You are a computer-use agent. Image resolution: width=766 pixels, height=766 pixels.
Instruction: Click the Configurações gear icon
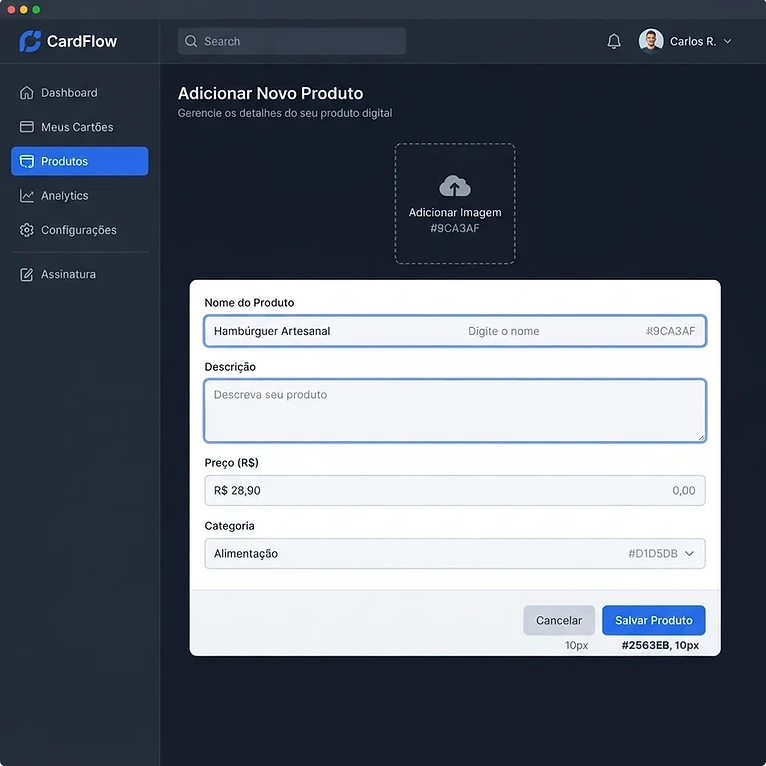click(26, 230)
